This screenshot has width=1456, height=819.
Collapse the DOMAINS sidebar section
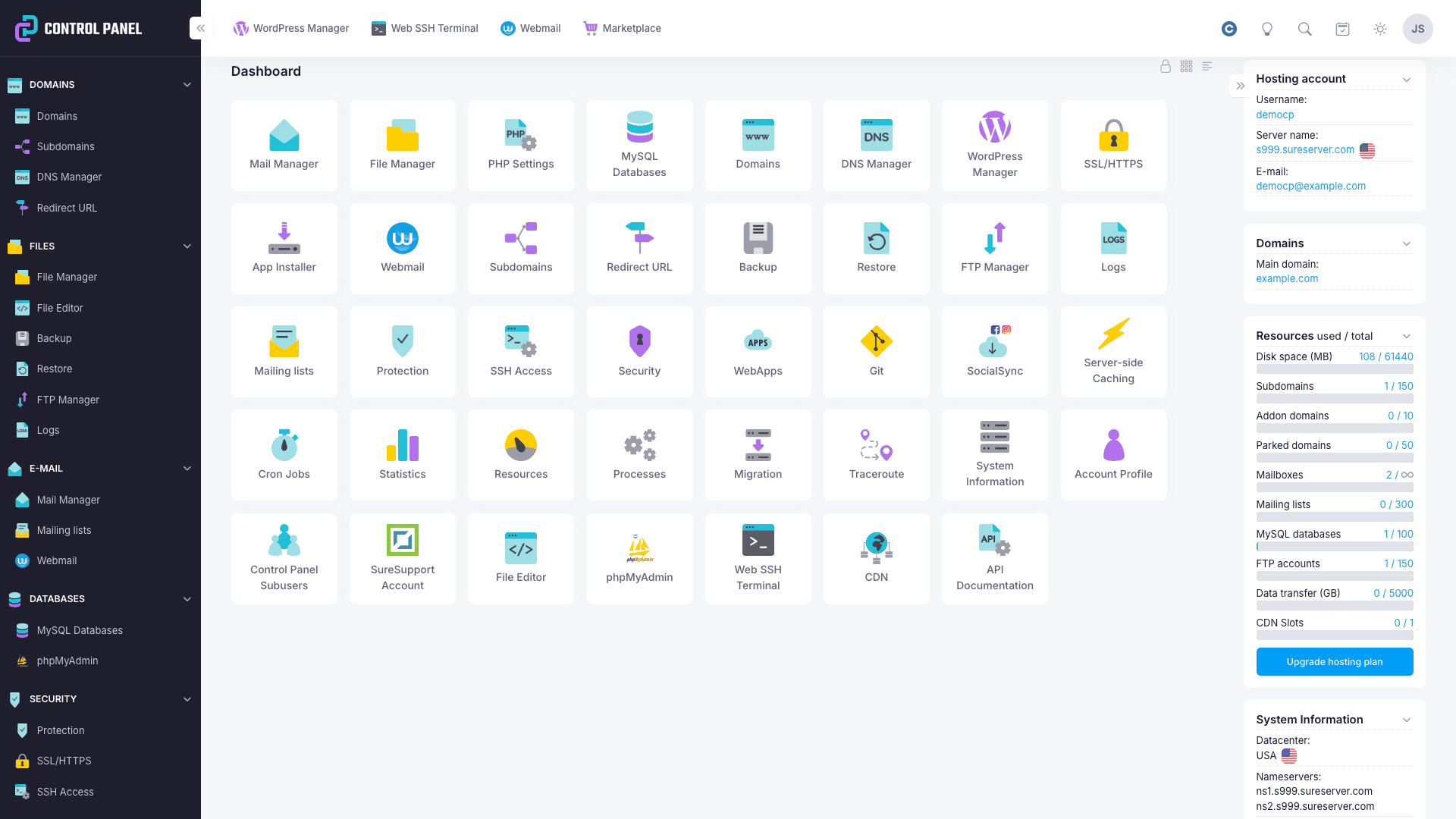coord(187,85)
